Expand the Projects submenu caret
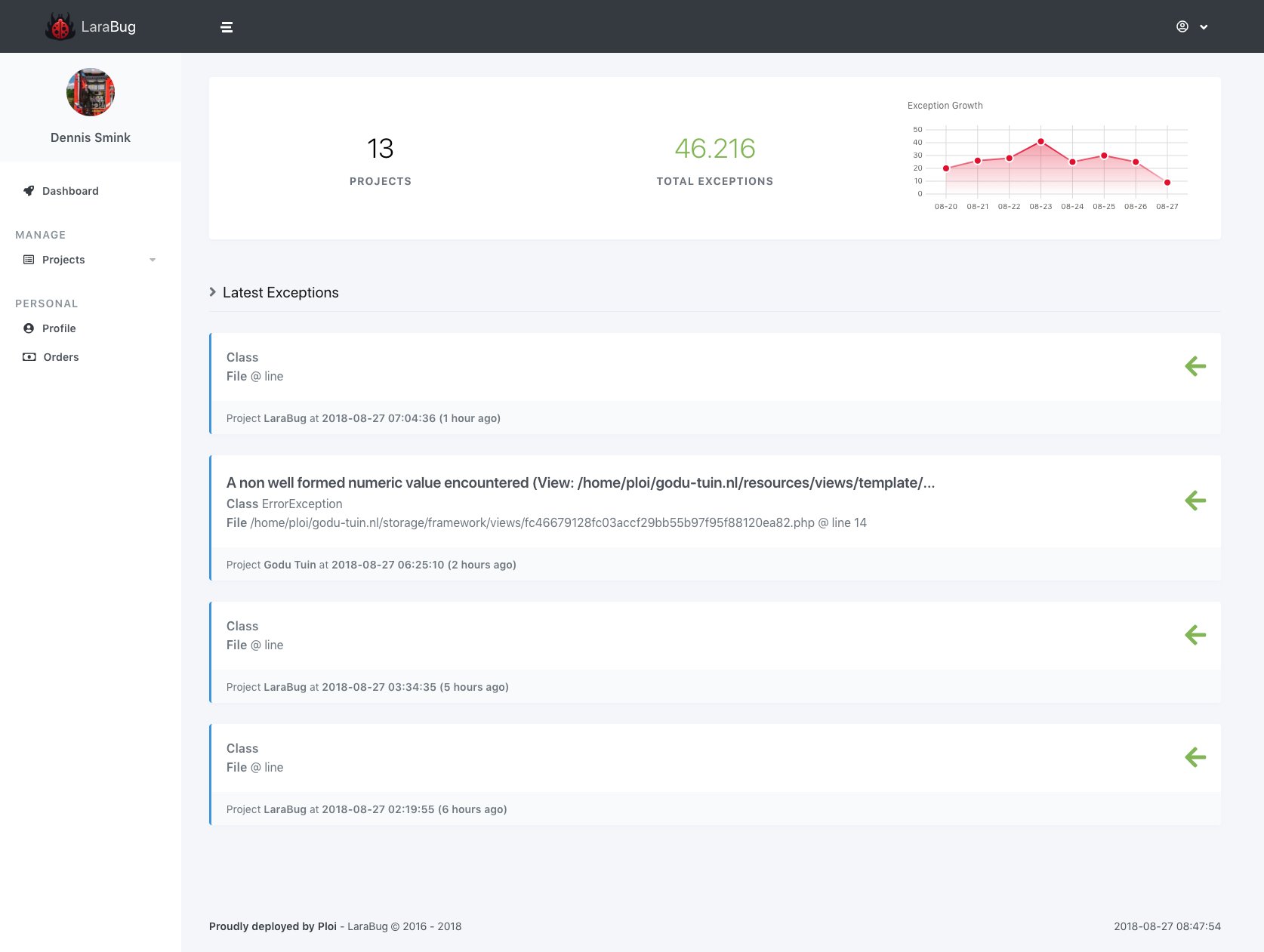The image size is (1264, 952). tap(153, 260)
